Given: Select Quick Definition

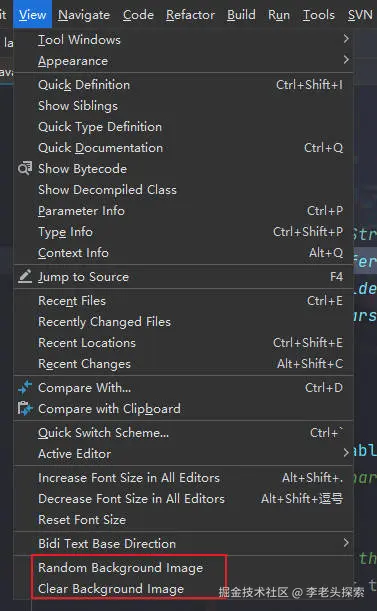Looking at the screenshot, I should coord(184,85).
